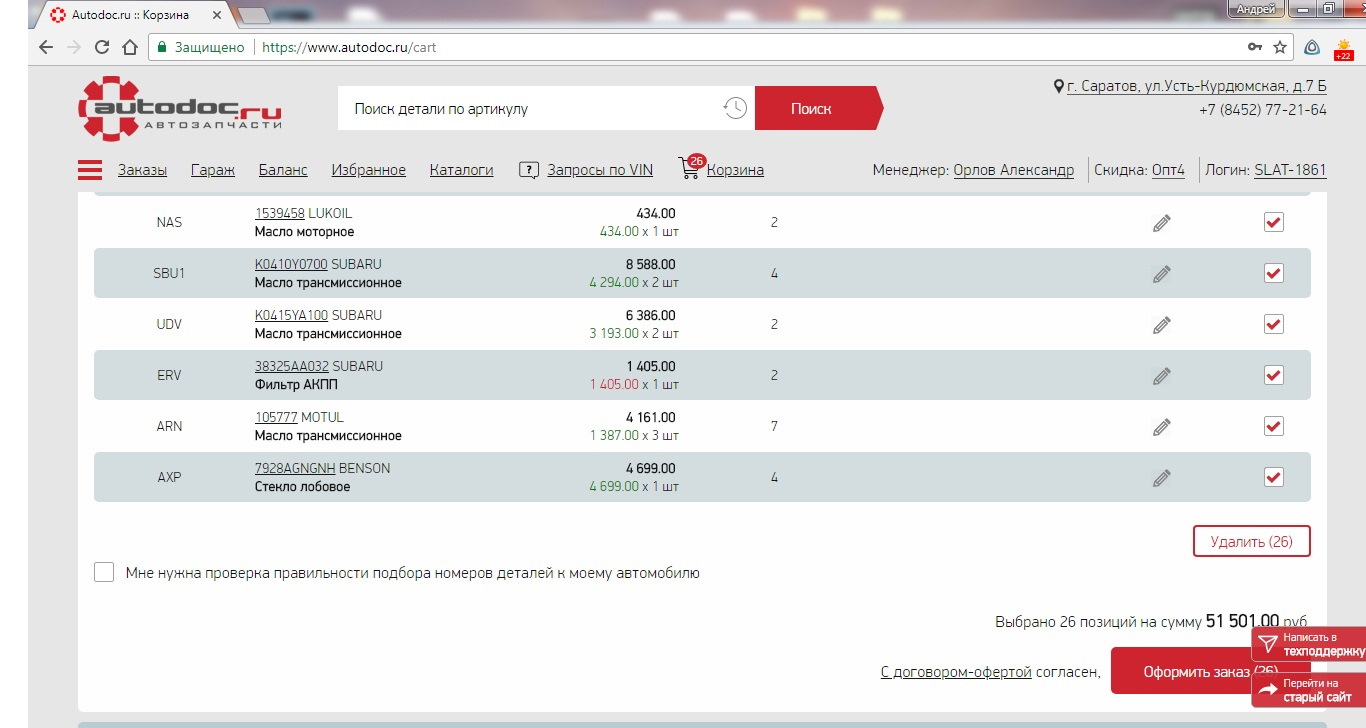The image size is (1366, 728).
Task: Open a new browser tab
Action: coord(254,15)
